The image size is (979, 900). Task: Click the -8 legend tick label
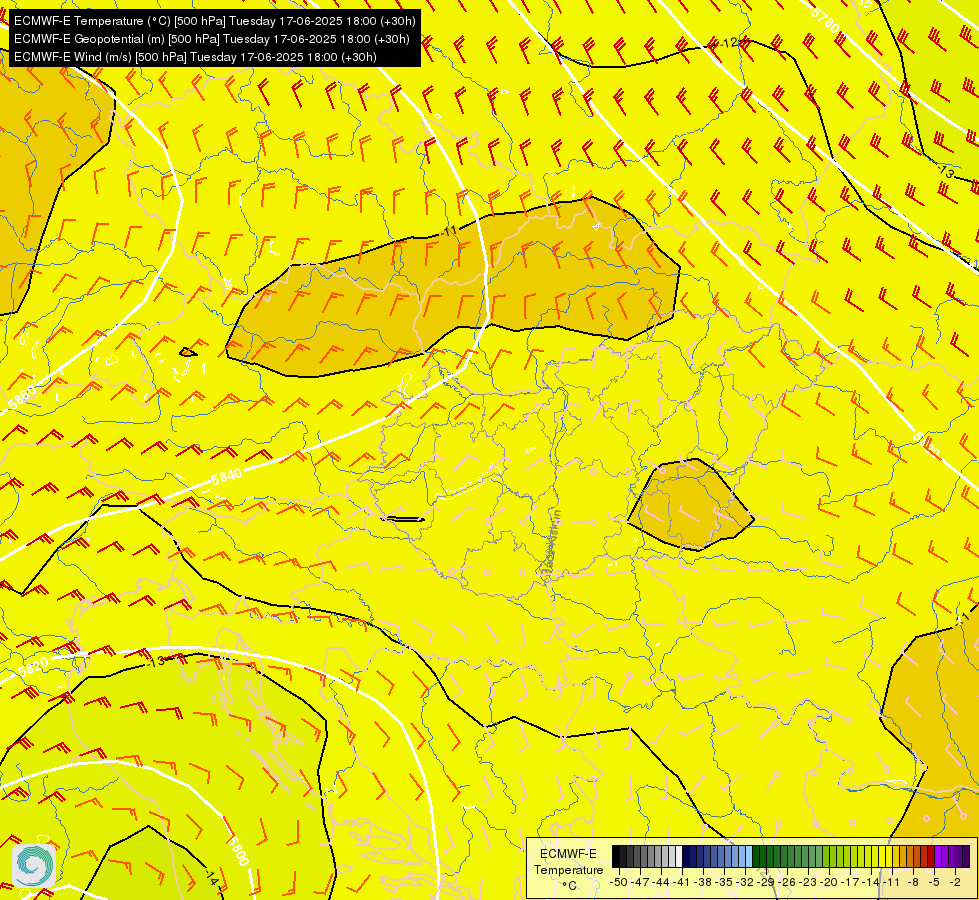click(x=913, y=882)
